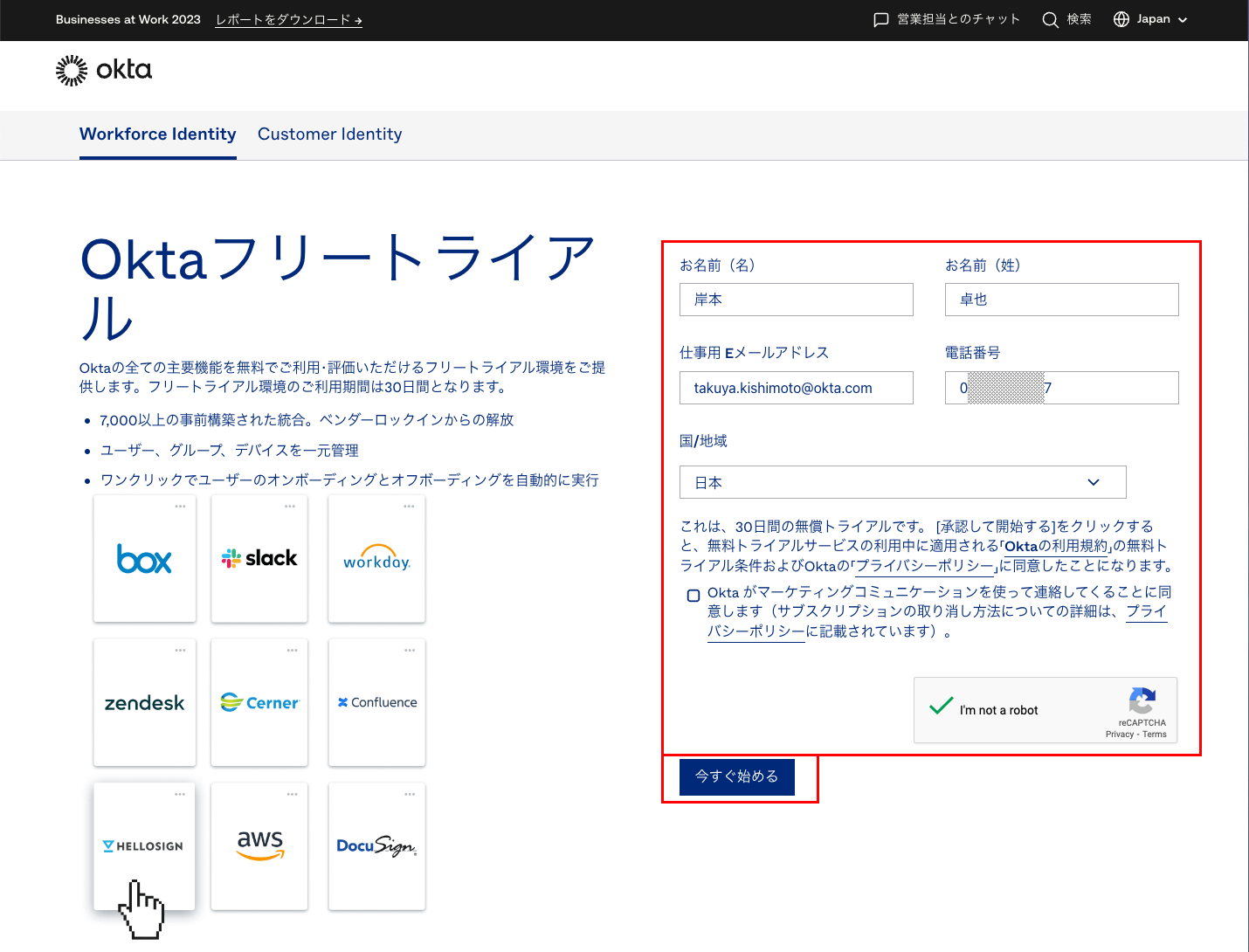
Task: Switch to the Customer Identity tab
Action: [x=329, y=135]
